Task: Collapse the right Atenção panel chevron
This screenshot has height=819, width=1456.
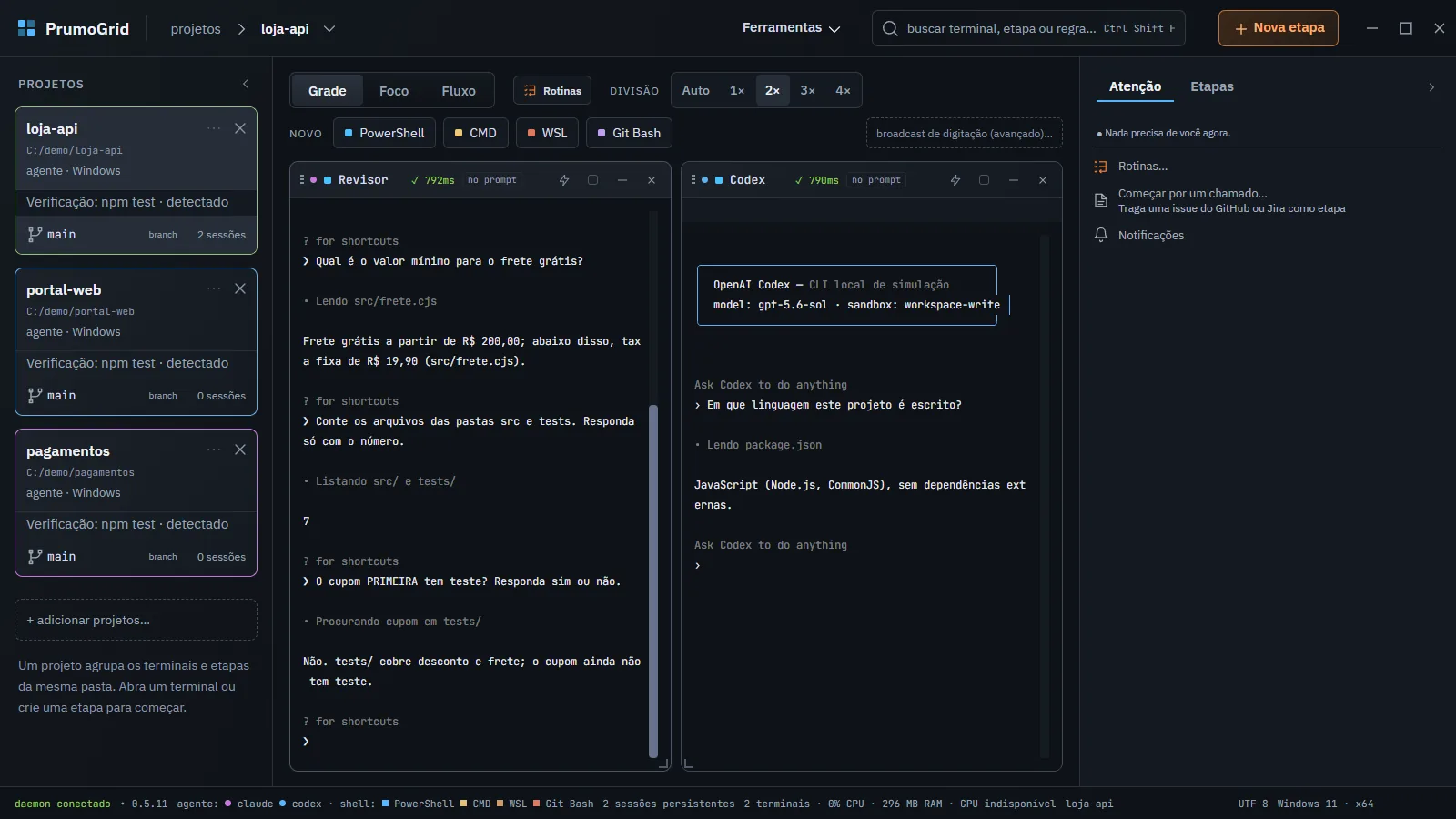Action: 1431,87
